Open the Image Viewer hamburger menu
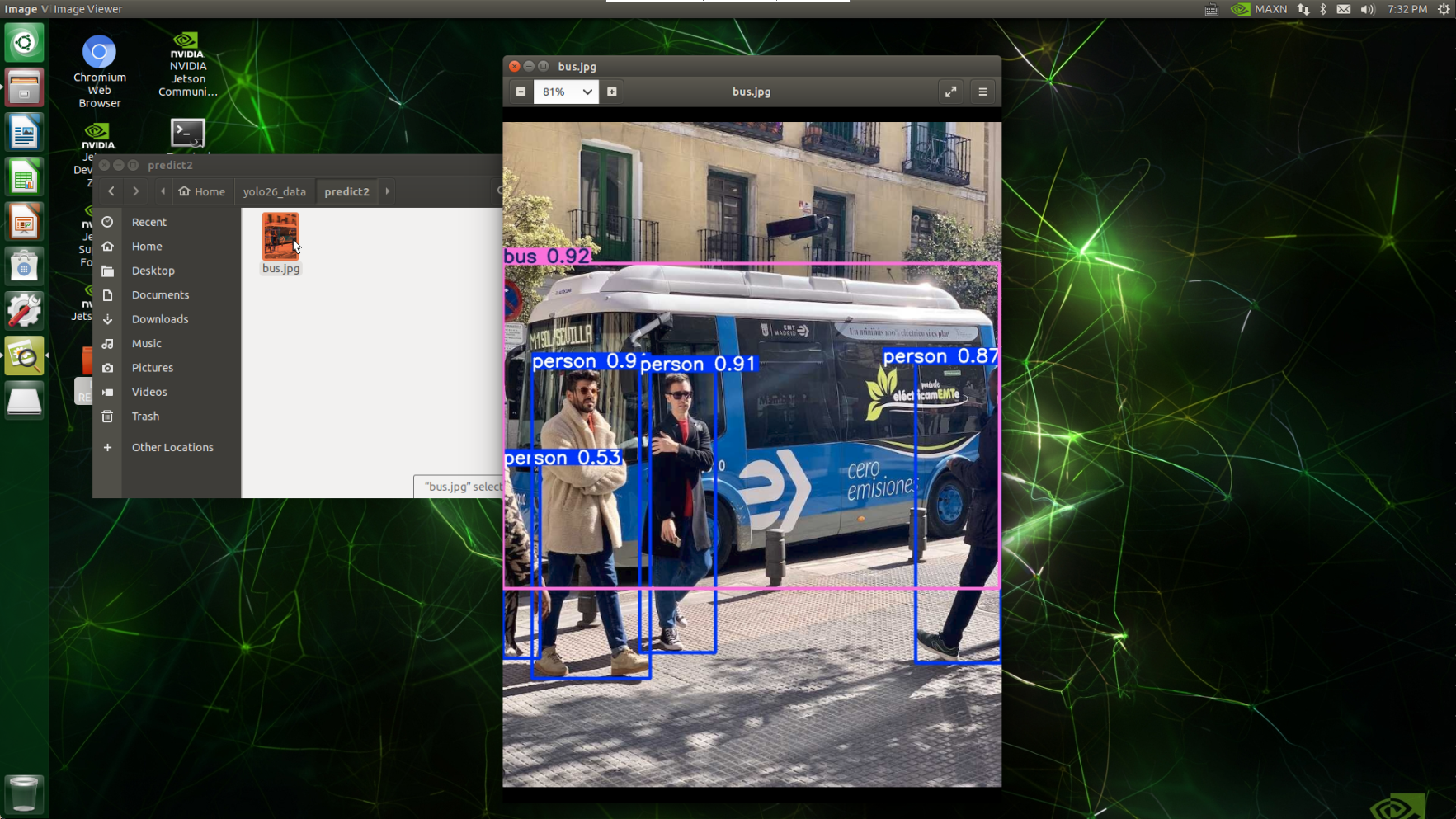Screen dimensions: 1456x819 point(982,92)
